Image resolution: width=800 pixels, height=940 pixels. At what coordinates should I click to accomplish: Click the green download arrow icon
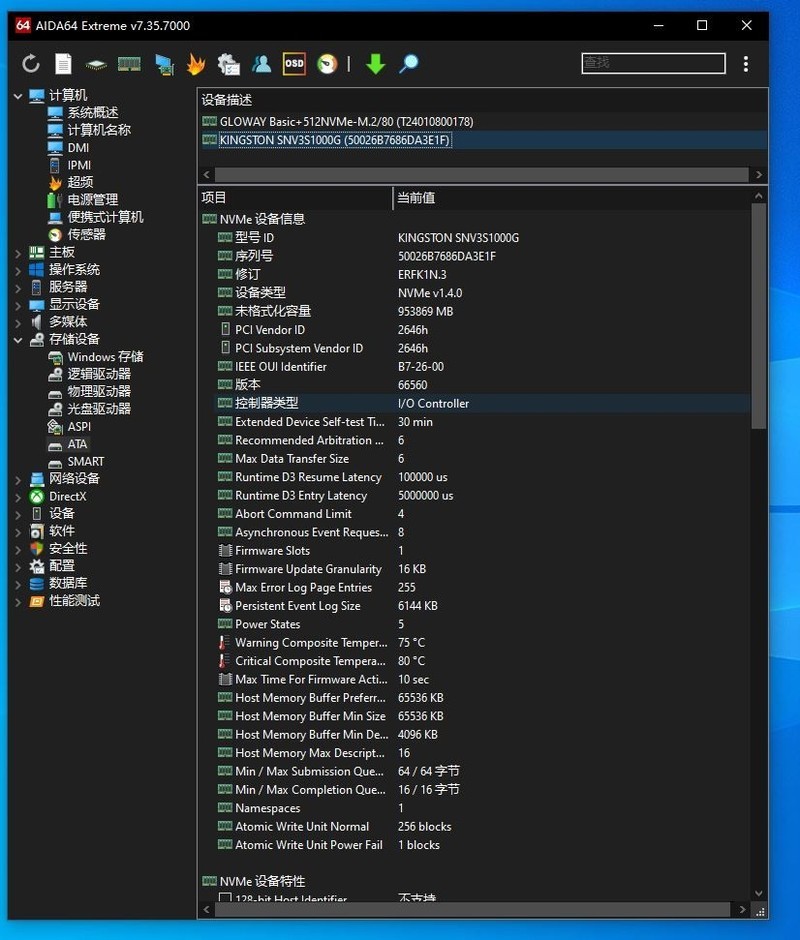[x=375, y=64]
